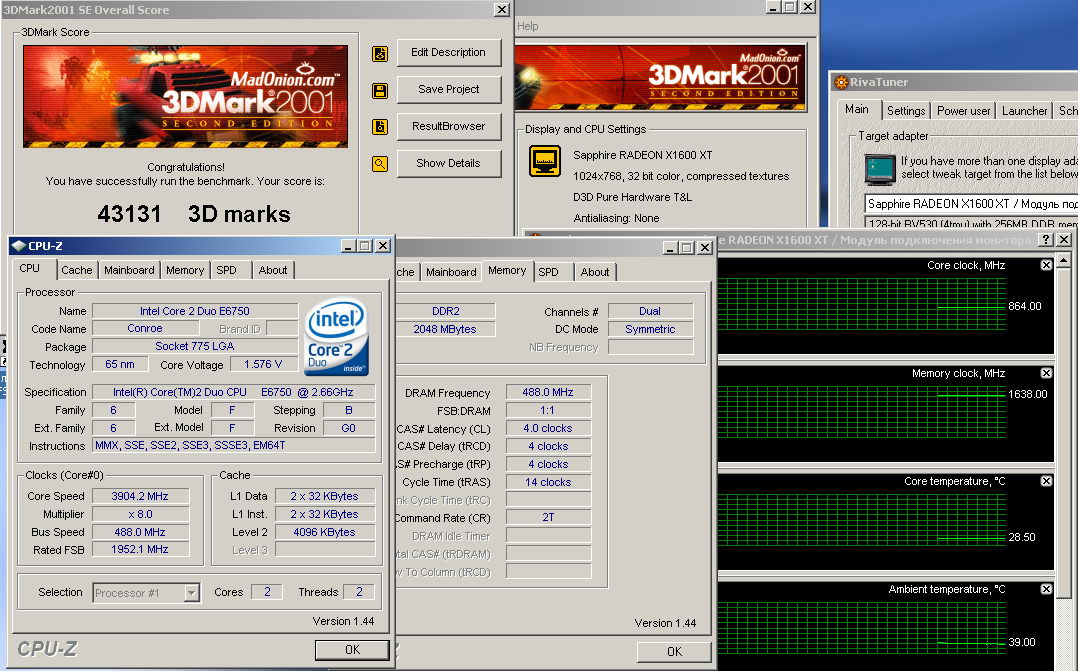Screen dimensions: 1078x671
Task: Select the Main tab in RivaTuner
Action: click(x=857, y=109)
